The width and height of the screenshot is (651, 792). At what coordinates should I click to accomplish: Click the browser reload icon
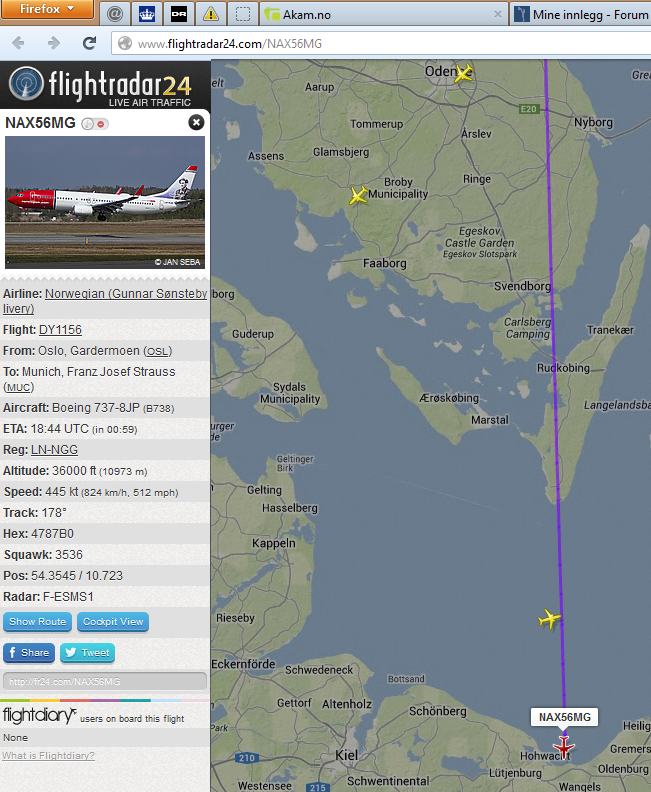89,43
